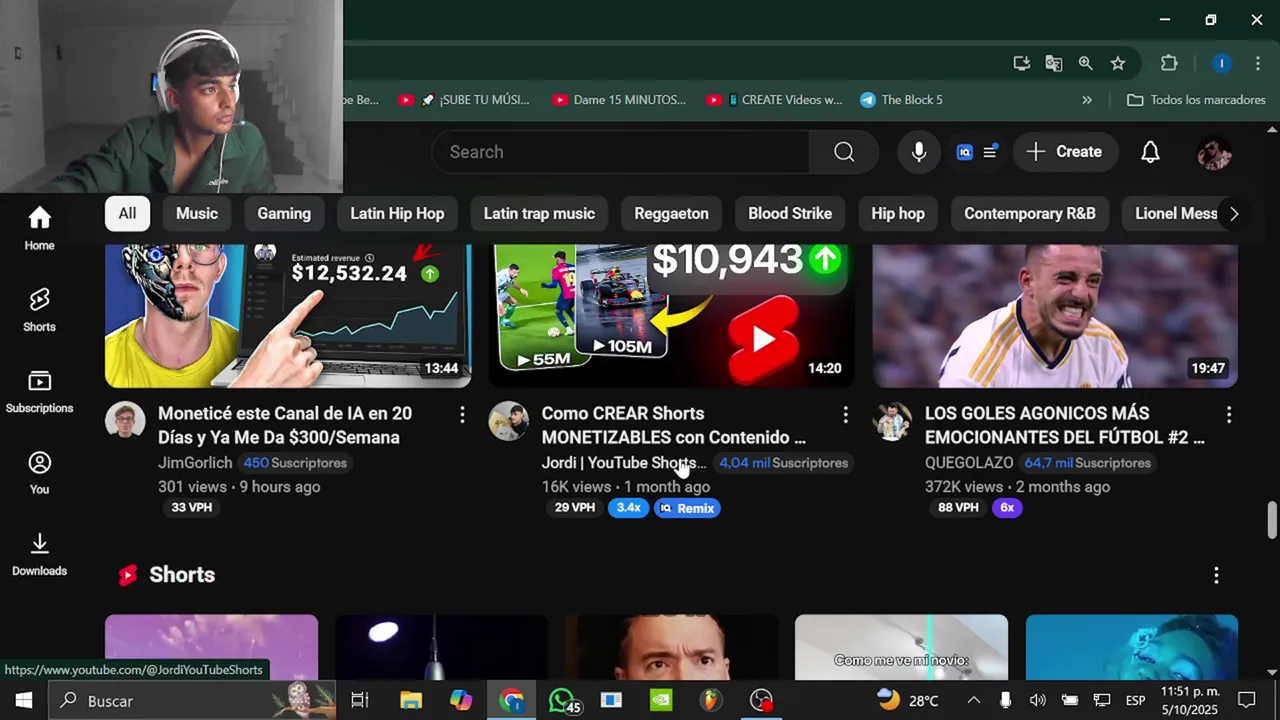Open the Jordi | YouTube Shorts channel link
The width and height of the screenshot is (1280, 720).
(x=624, y=463)
